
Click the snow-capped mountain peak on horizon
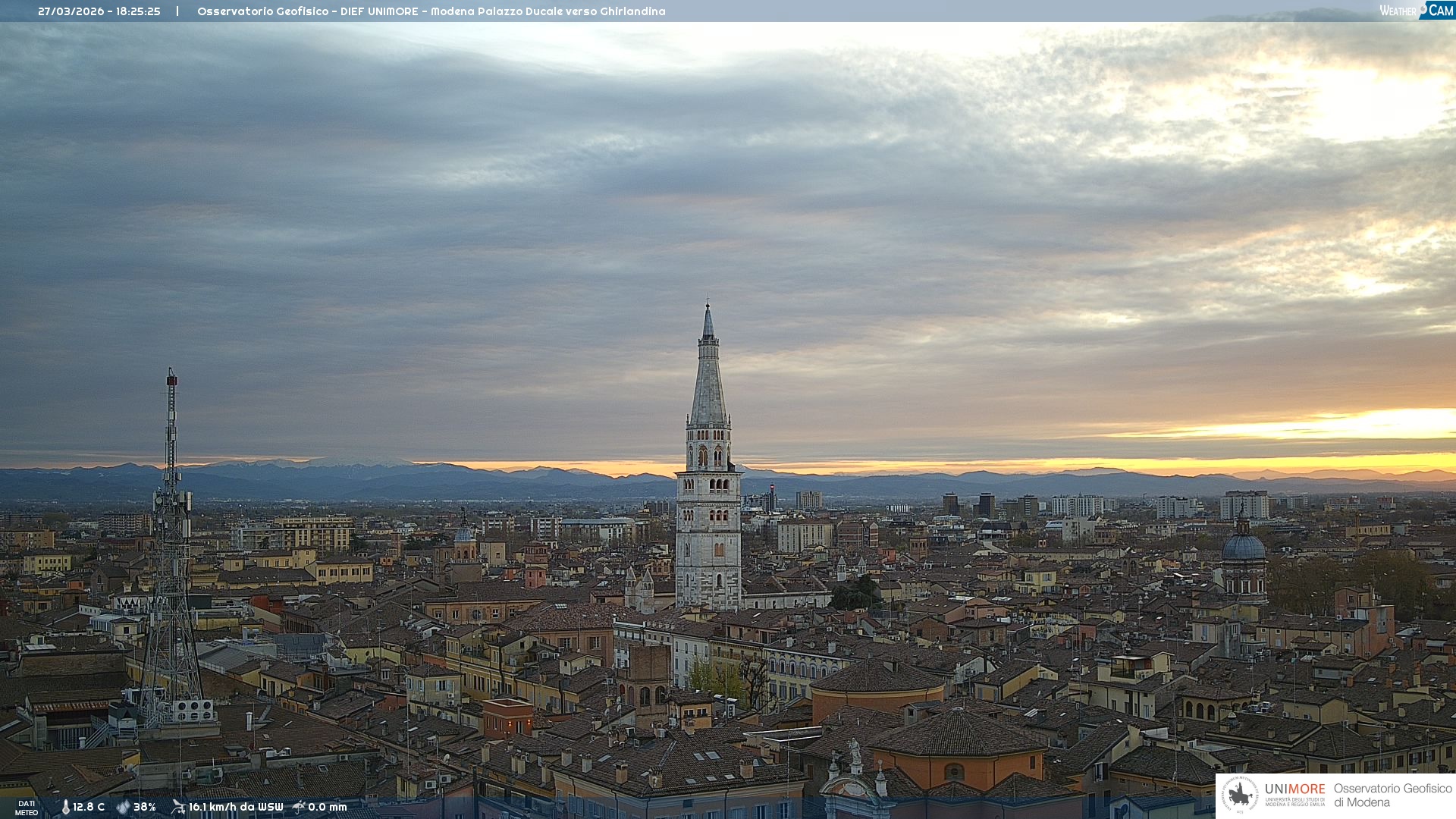pyautogui.click(x=356, y=460)
